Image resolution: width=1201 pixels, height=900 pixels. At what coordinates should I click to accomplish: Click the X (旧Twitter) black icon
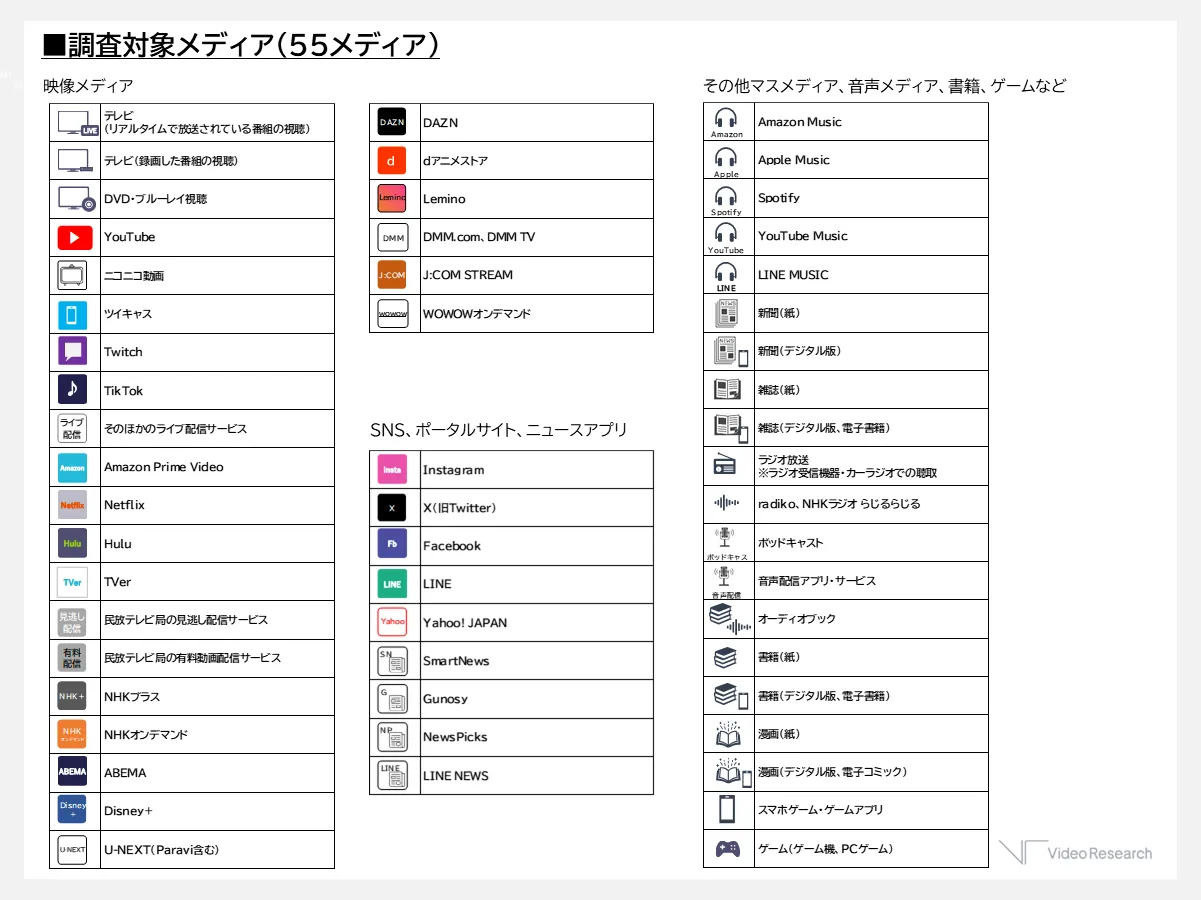(x=392, y=508)
